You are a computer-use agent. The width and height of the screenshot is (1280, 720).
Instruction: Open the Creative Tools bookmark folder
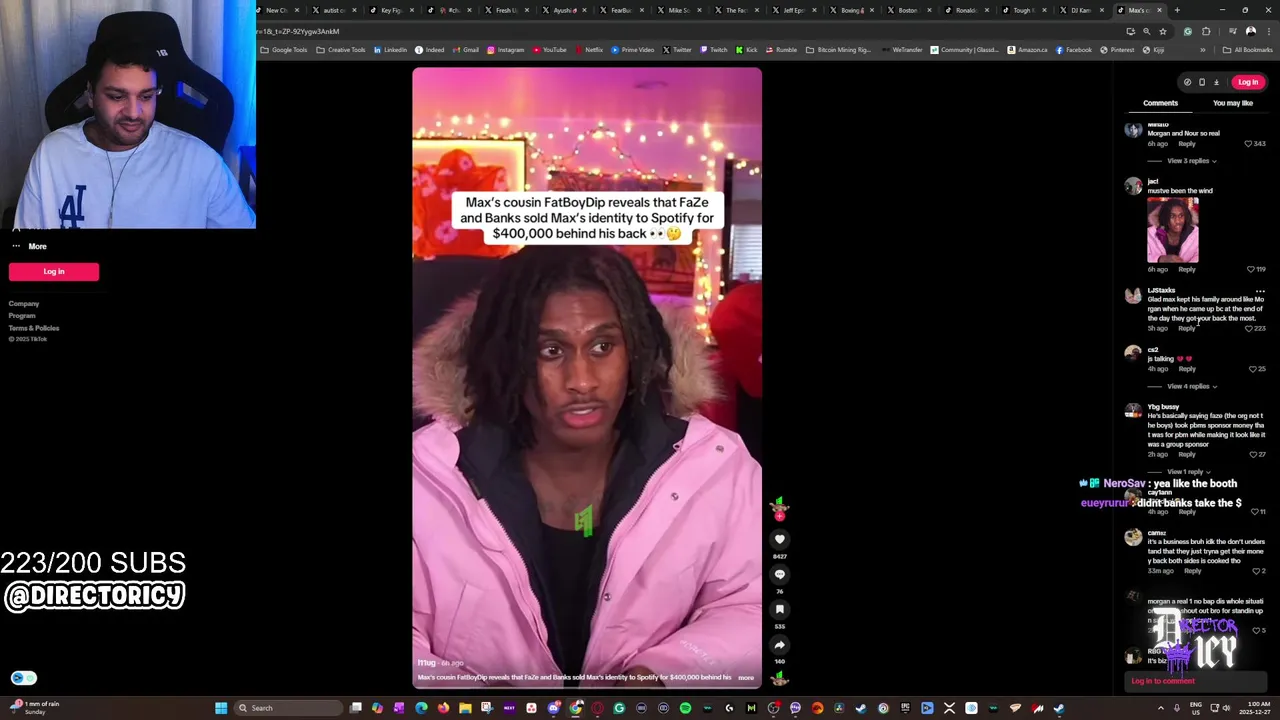click(x=341, y=50)
